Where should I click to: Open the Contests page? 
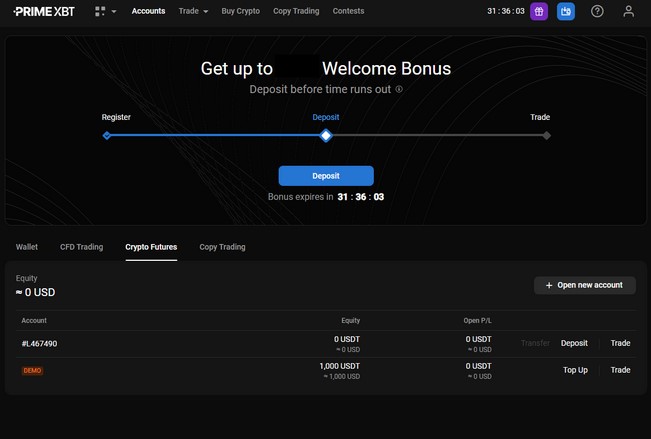pyautogui.click(x=348, y=11)
